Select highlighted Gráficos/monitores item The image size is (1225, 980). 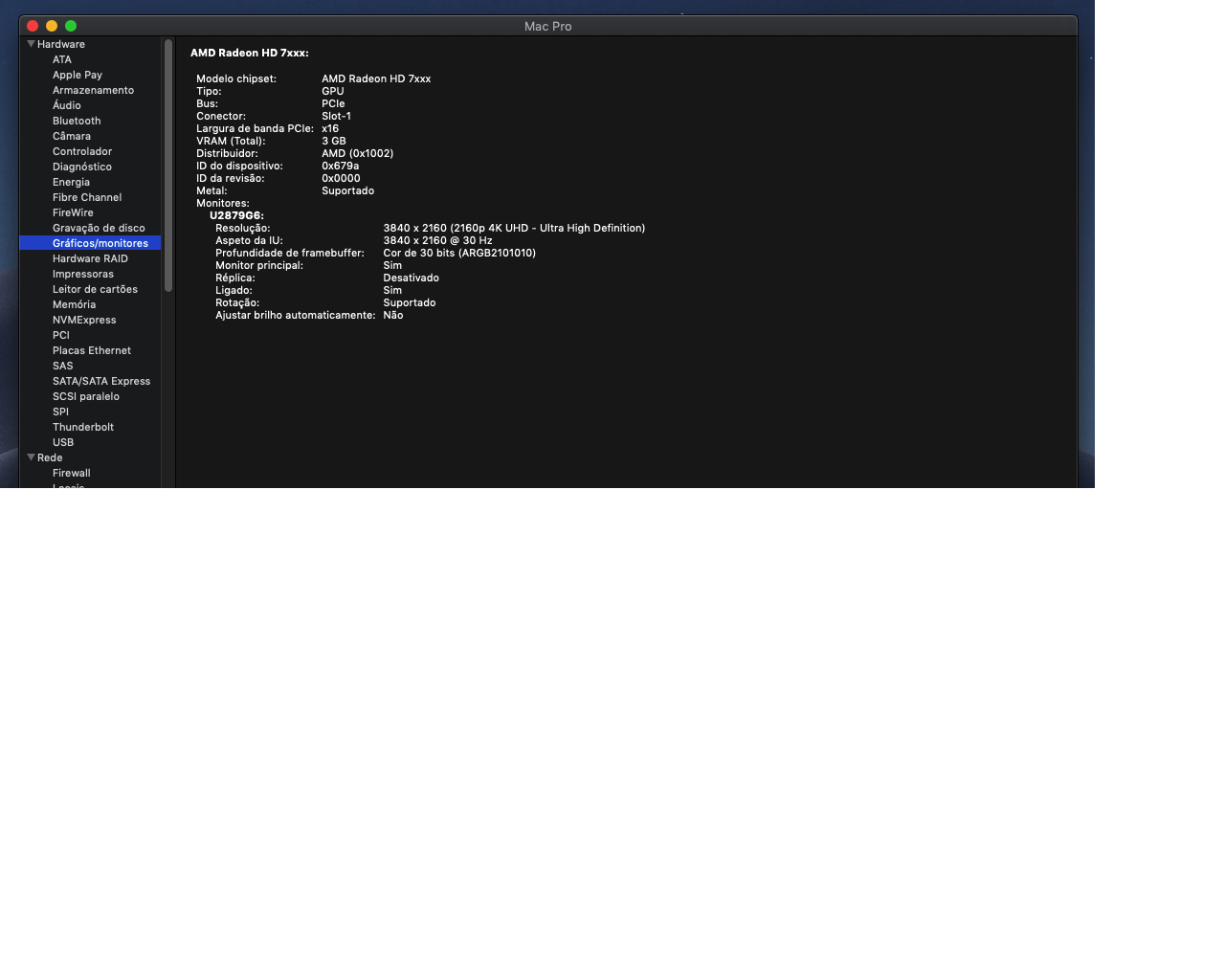90,243
